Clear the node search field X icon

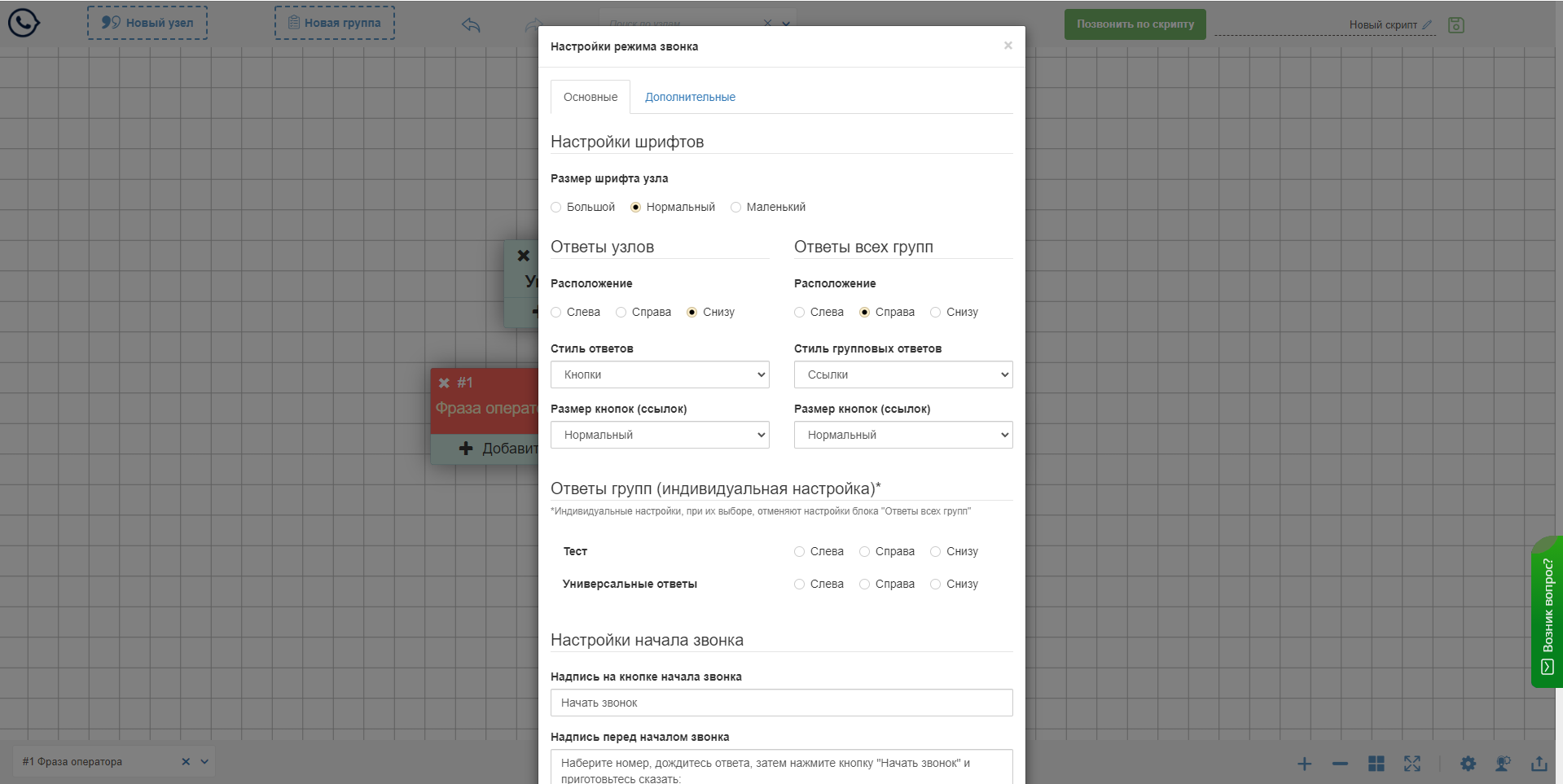click(x=767, y=23)
